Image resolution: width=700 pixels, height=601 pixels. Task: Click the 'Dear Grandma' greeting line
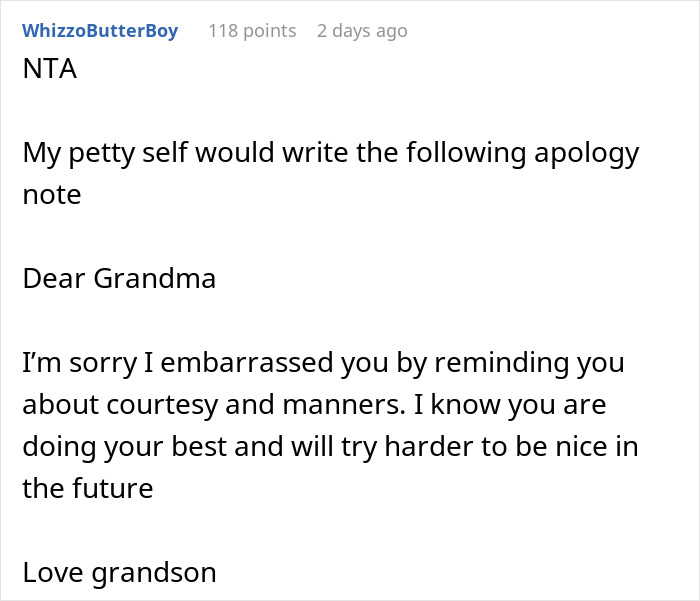[119, 277]
